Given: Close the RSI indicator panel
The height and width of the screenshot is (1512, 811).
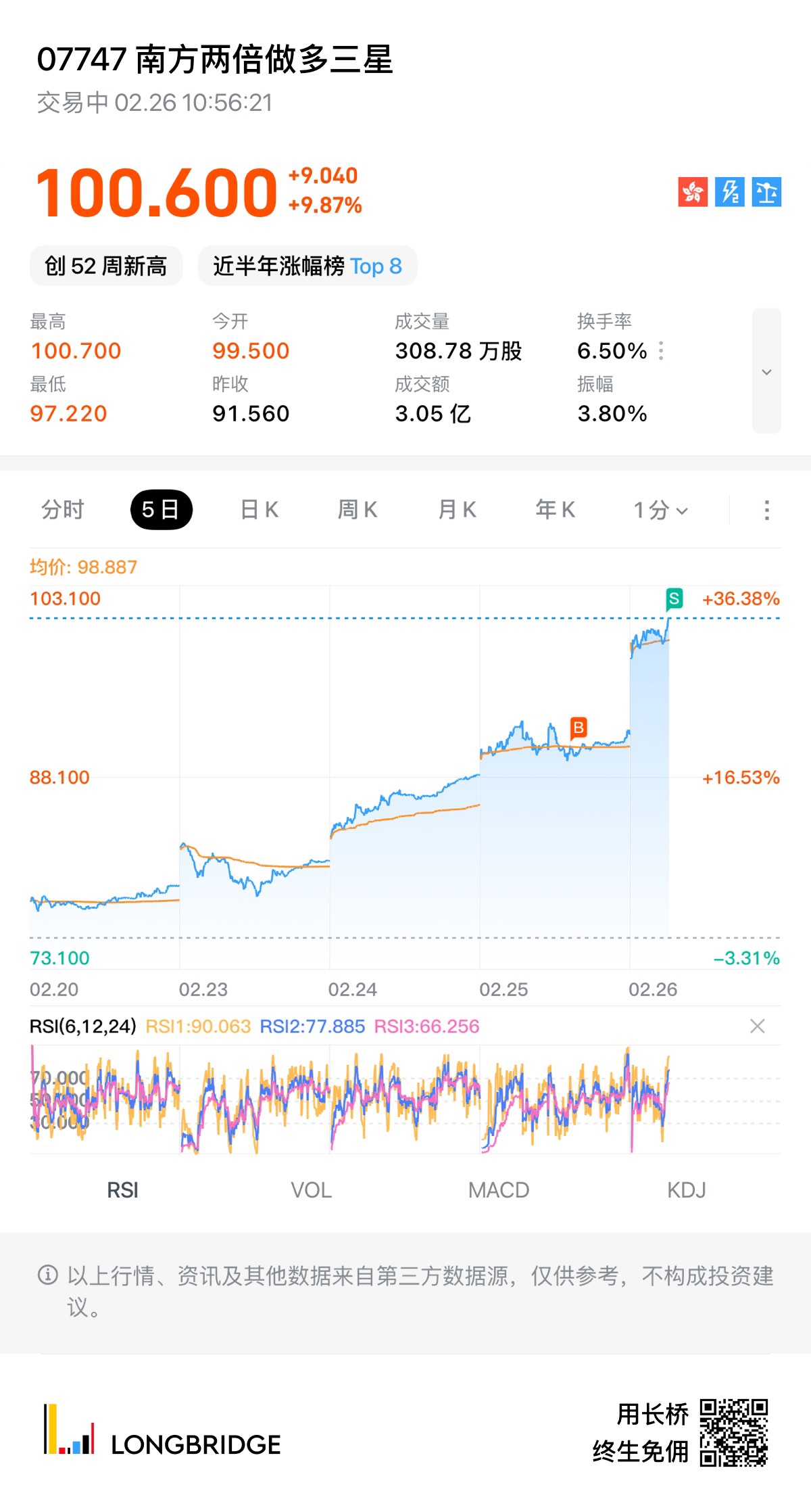Looking at the screenshot, I should 757,1026.
